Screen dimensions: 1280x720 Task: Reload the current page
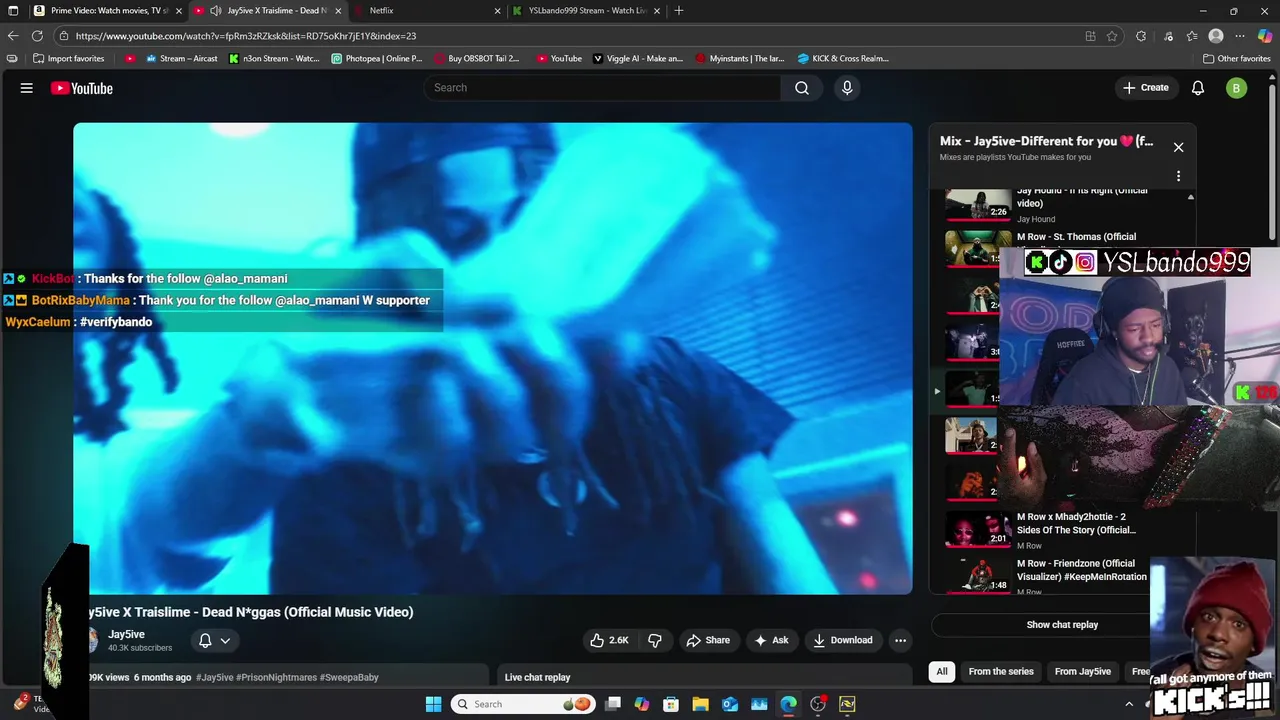click(37, 36)
